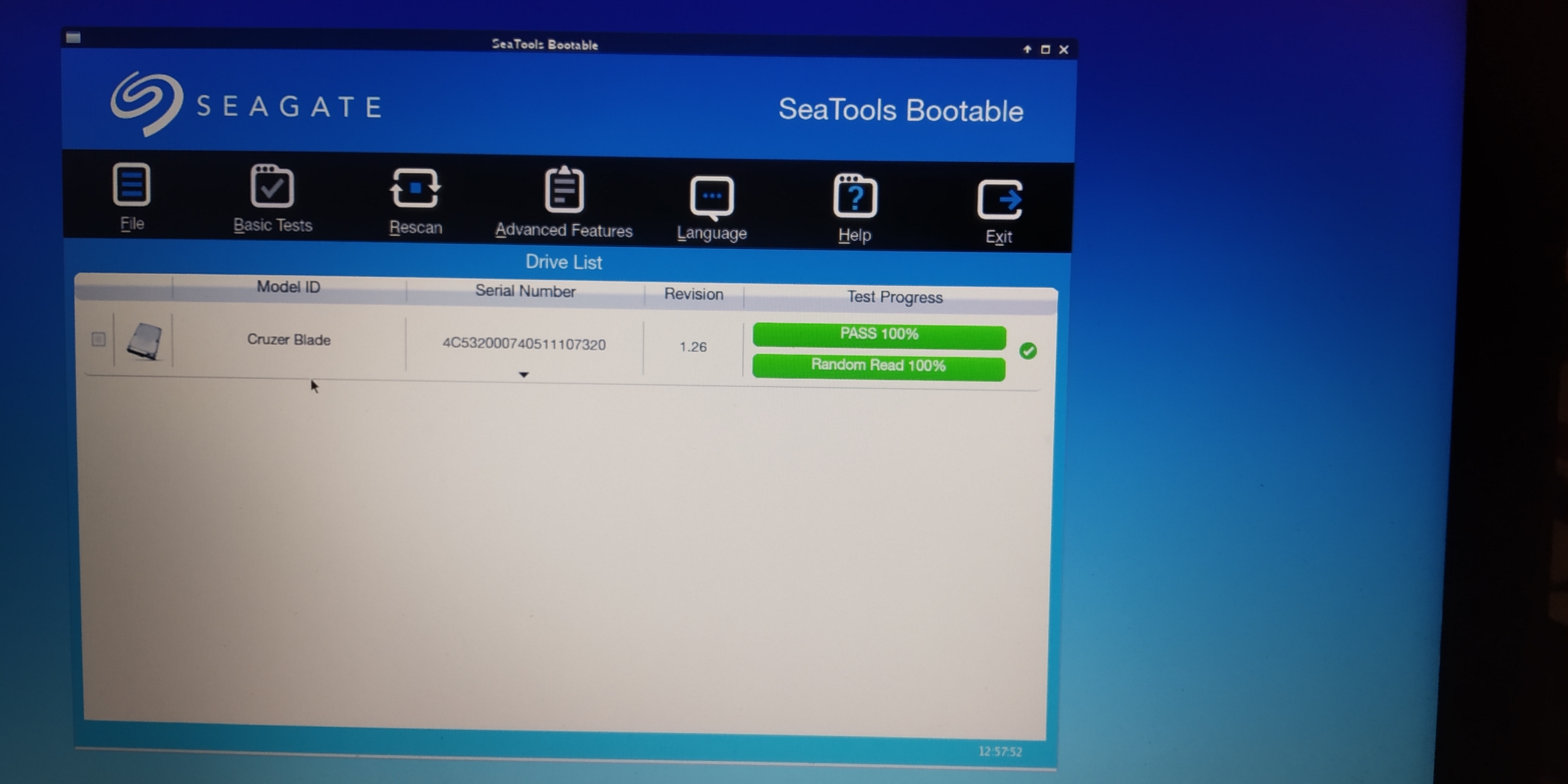1568x784 pixels.
Task: Click the Language menu label
Action: click(x=711, y=233)
